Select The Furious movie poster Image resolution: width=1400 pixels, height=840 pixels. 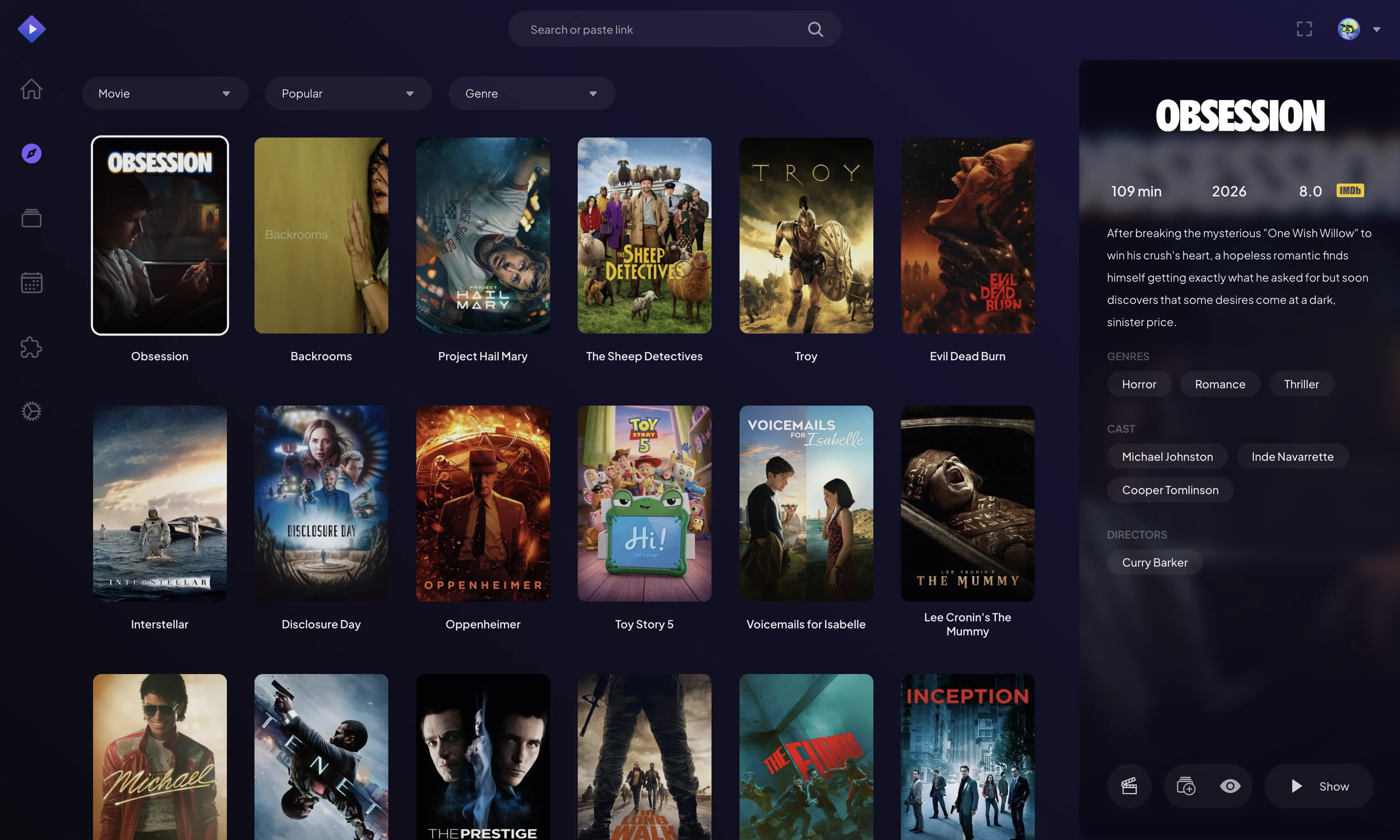[806, 757]
